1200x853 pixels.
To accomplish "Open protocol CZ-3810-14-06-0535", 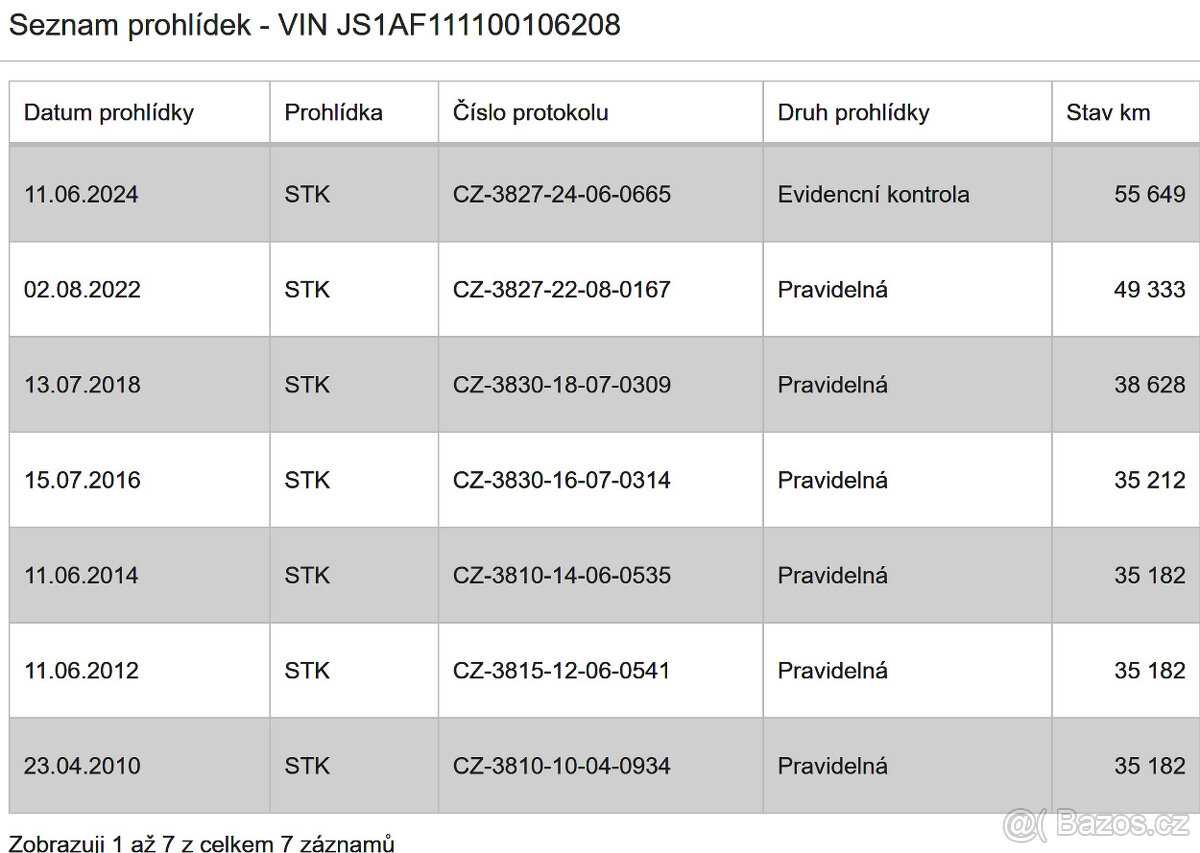I will pos(561,576).
